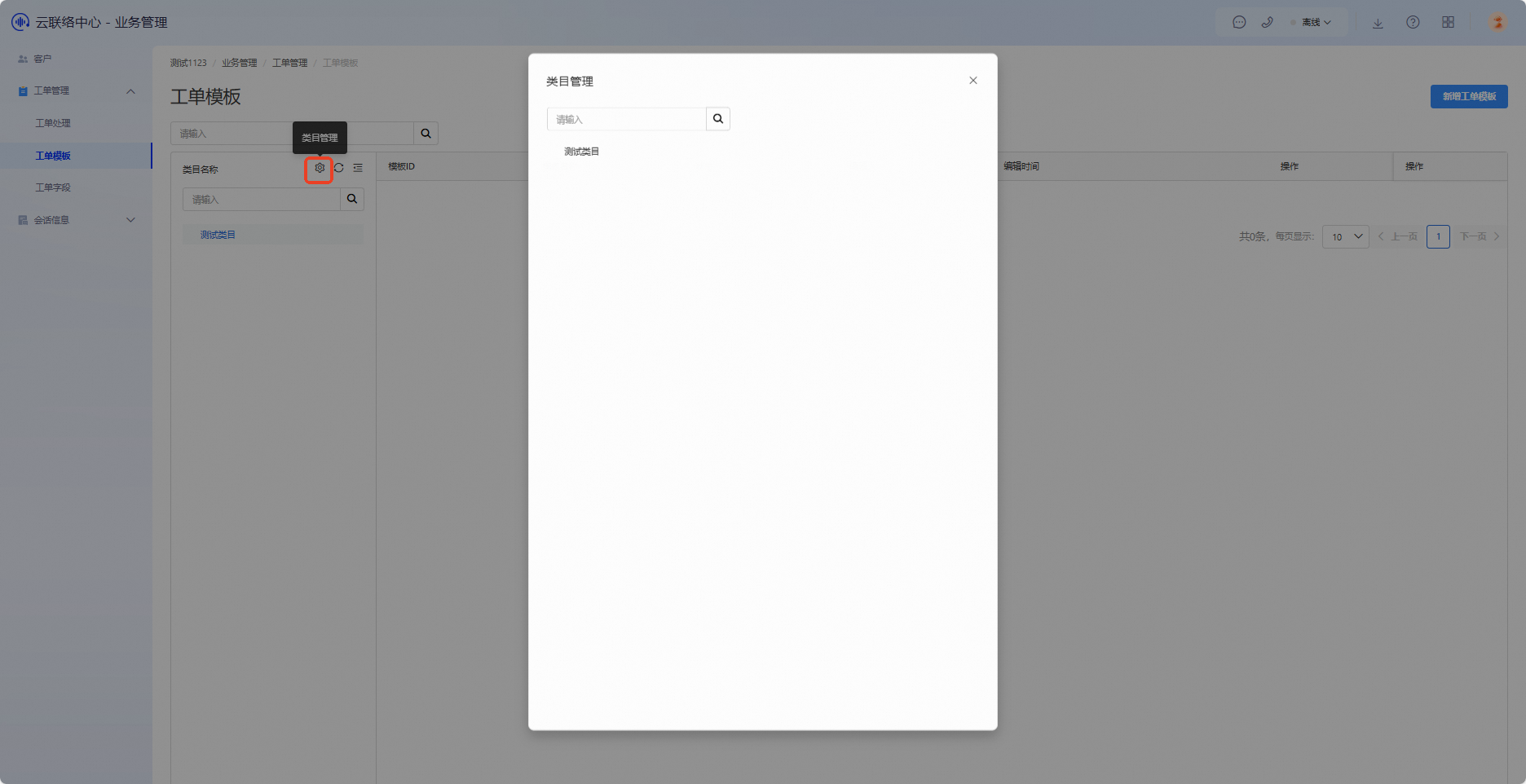The image size is (1526, 784).
Task: Click the 模板ID column header
Action: click(x=401, y=166)
